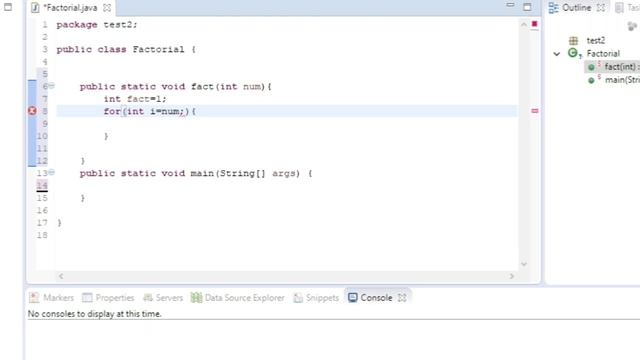Screen dimensions: 640x360
Task: Select the Factorial.java editor tab
Action: [x=70, y=8]
